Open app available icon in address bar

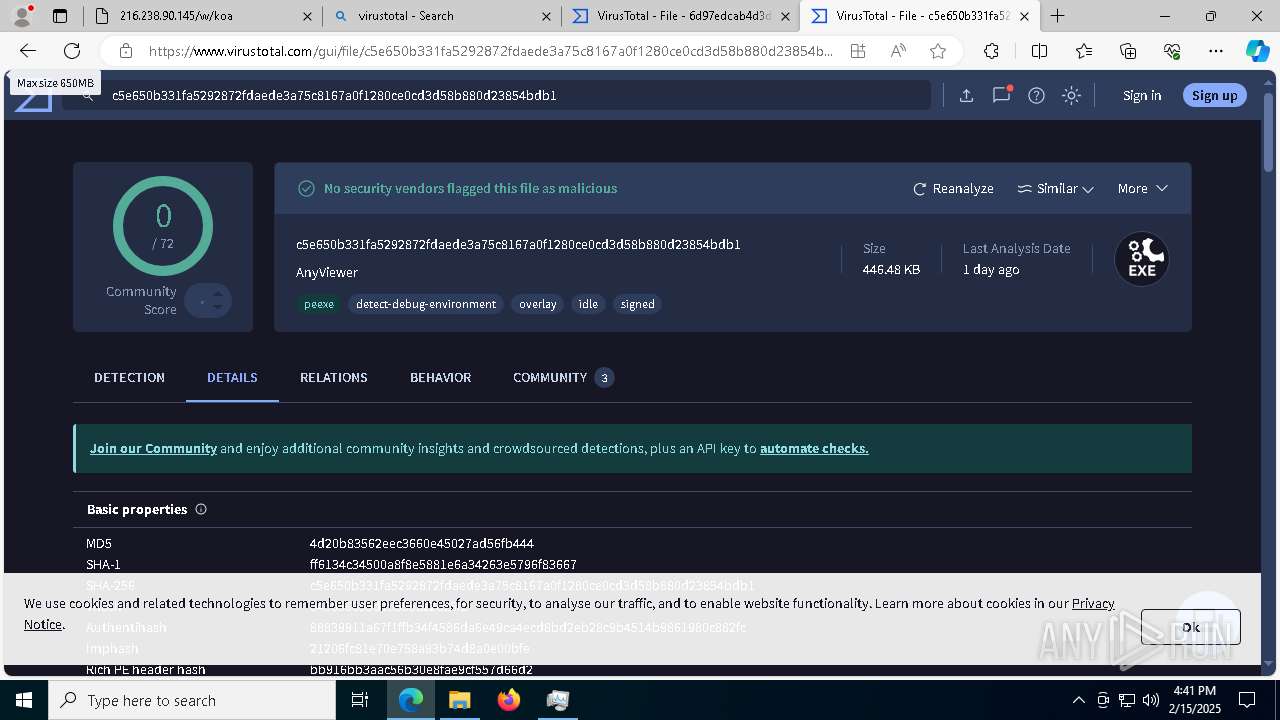coord(858,51)
